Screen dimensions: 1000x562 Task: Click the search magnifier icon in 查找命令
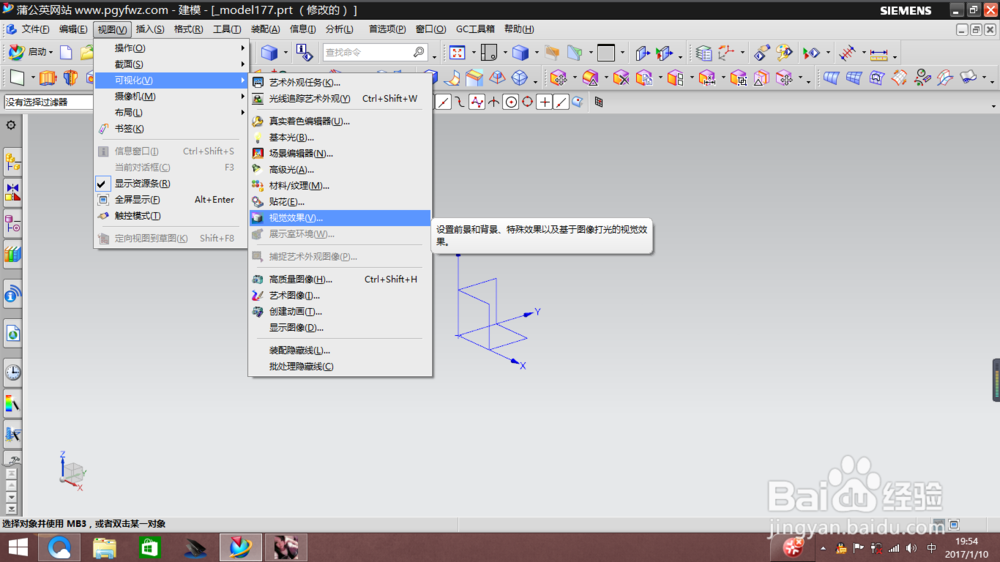tap(418, 52)
